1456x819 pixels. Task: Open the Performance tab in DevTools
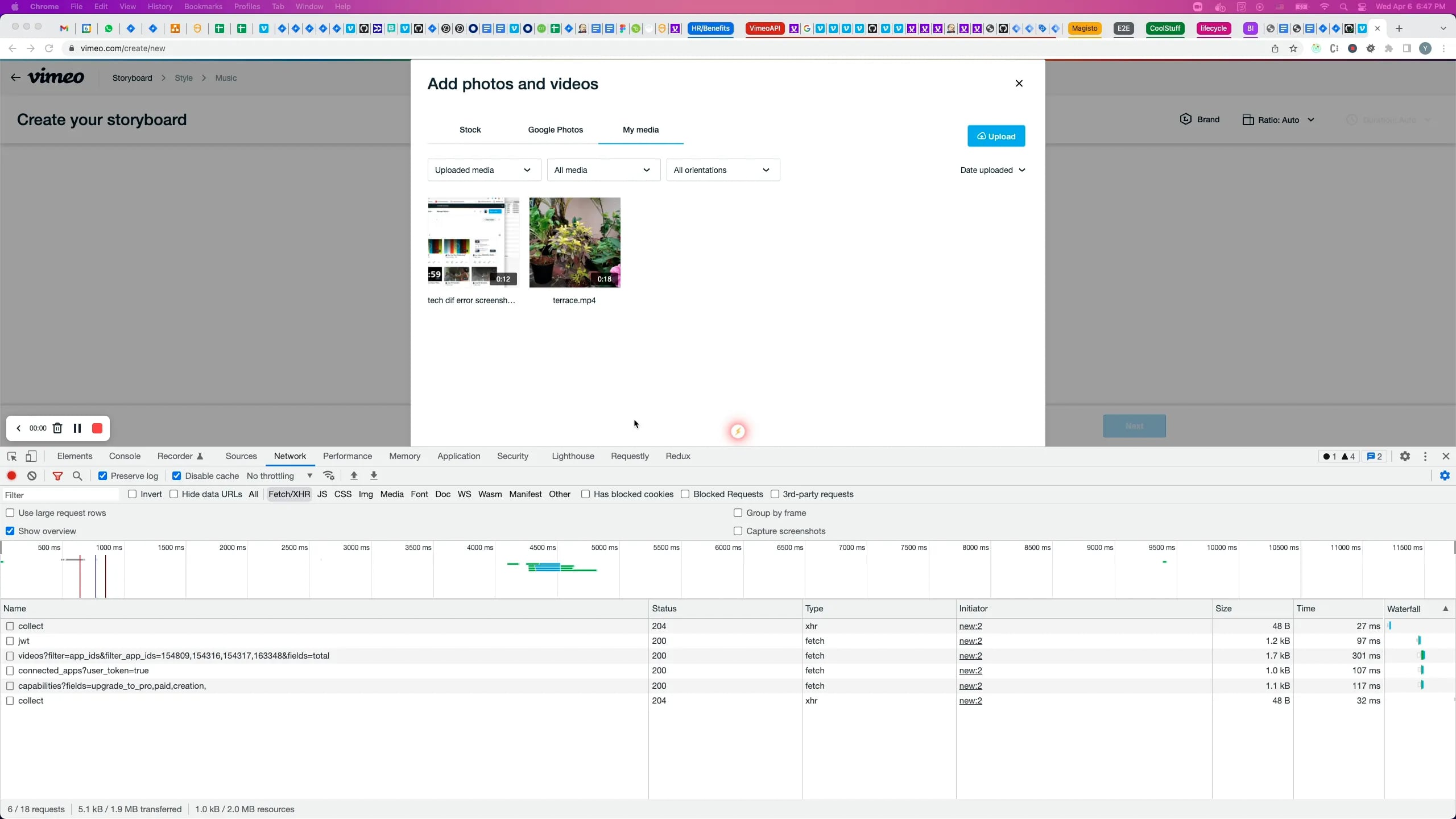tap(348, 456)
